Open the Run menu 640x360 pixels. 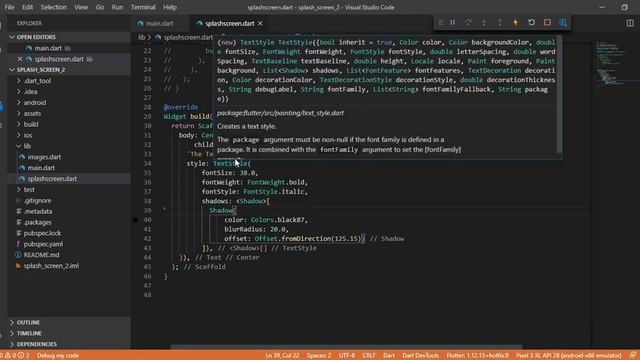pos(117,7)
